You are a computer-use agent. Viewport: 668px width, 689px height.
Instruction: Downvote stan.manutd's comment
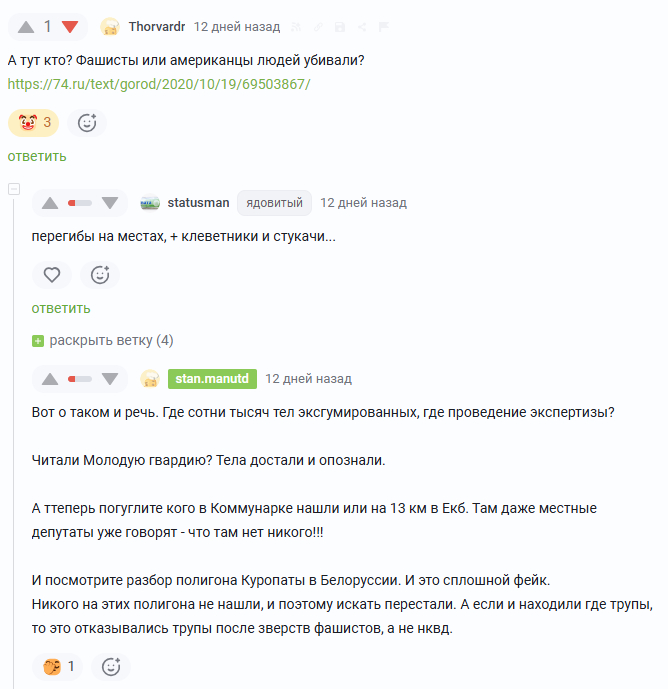click(110, 379)
